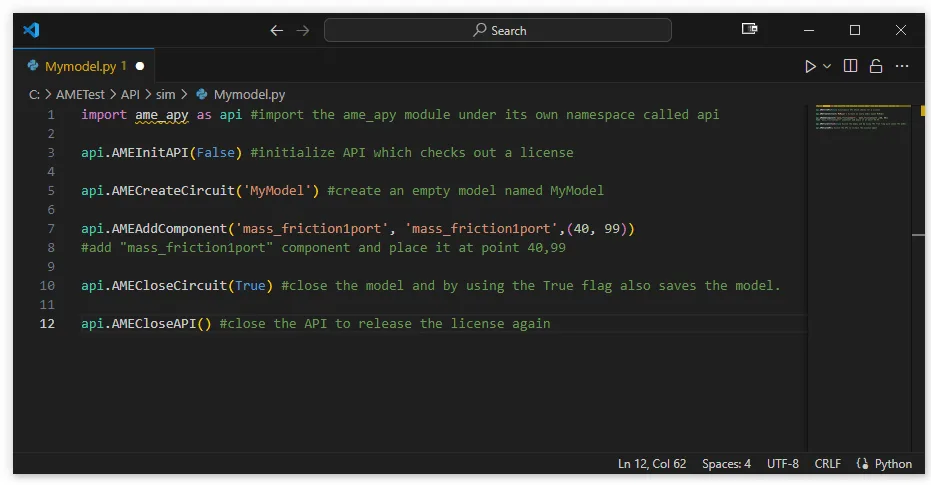Viewport: 931px width, 485px height.
Task: Change indentation via Spaces: 4
Action: pos(726,464)
